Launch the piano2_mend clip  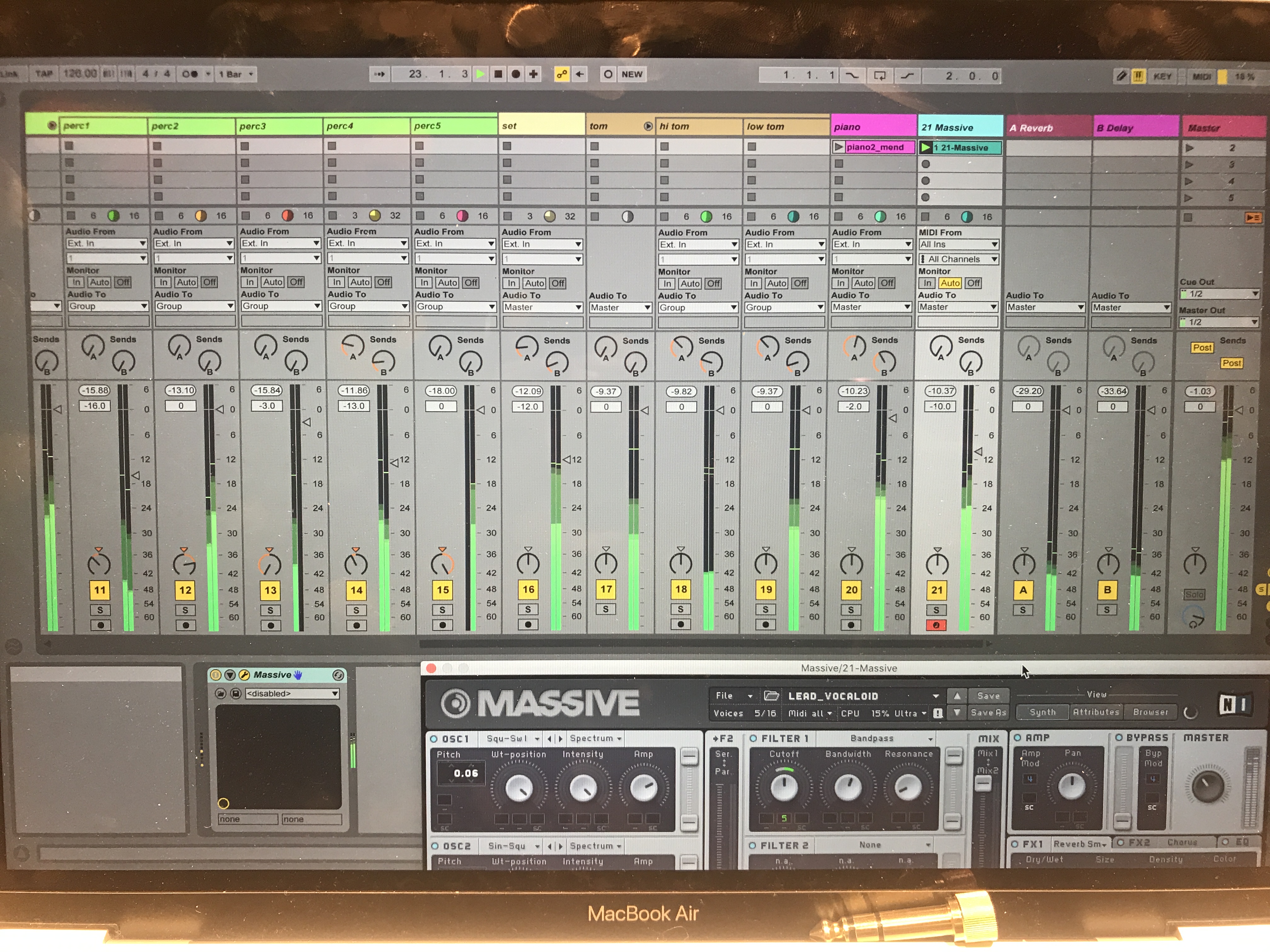pos(839,147)
